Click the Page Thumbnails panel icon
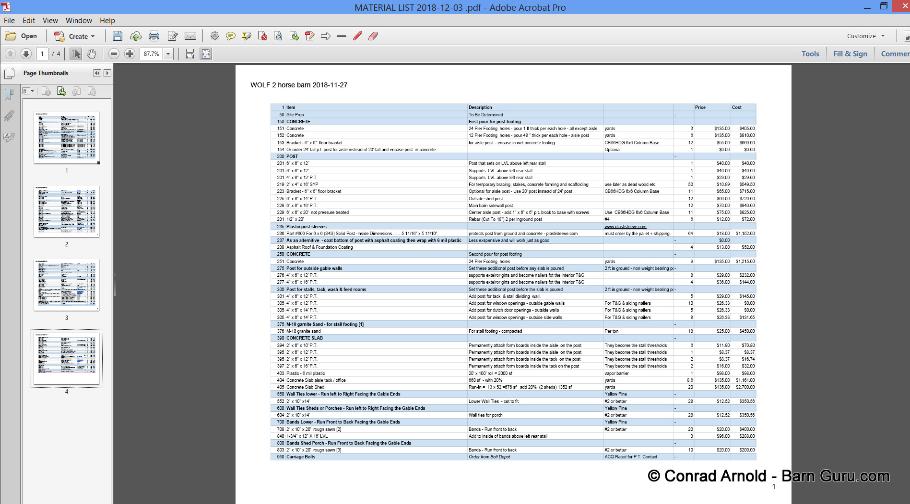910x504 pixels. pyautogui.click(x=9, y=74)
